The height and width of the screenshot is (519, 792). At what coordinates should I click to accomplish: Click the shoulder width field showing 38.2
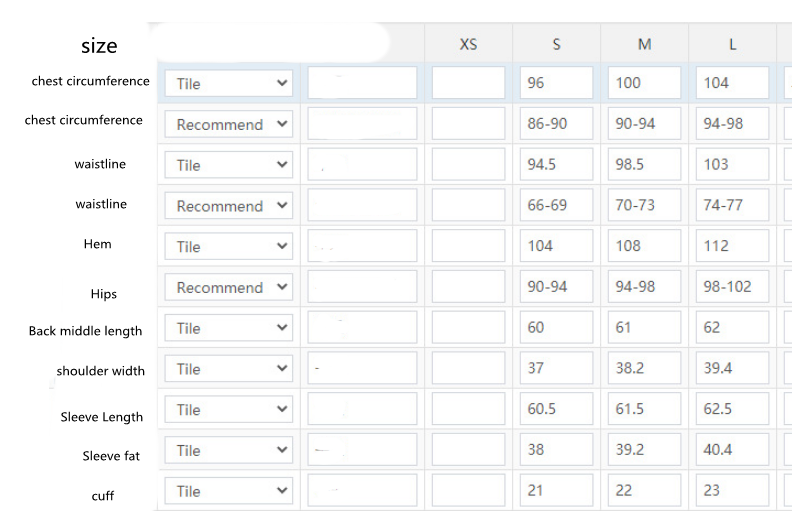click(x=644, y=369)
